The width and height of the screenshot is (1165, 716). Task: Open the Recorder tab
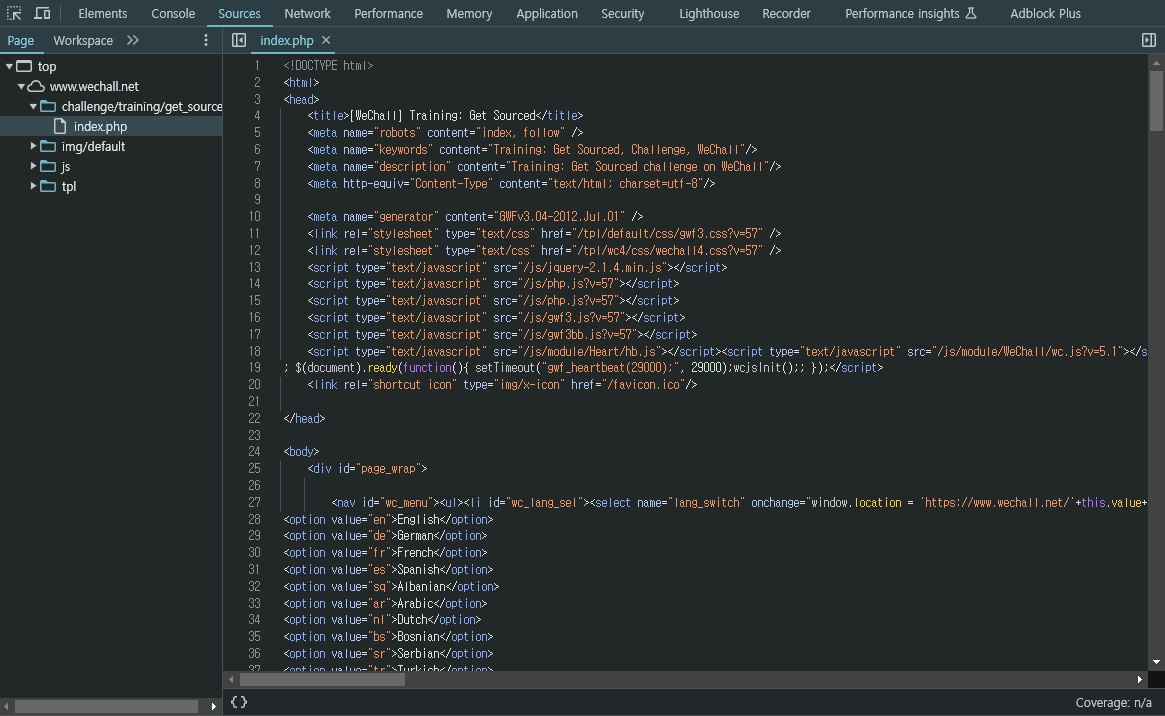coord(786,13)
